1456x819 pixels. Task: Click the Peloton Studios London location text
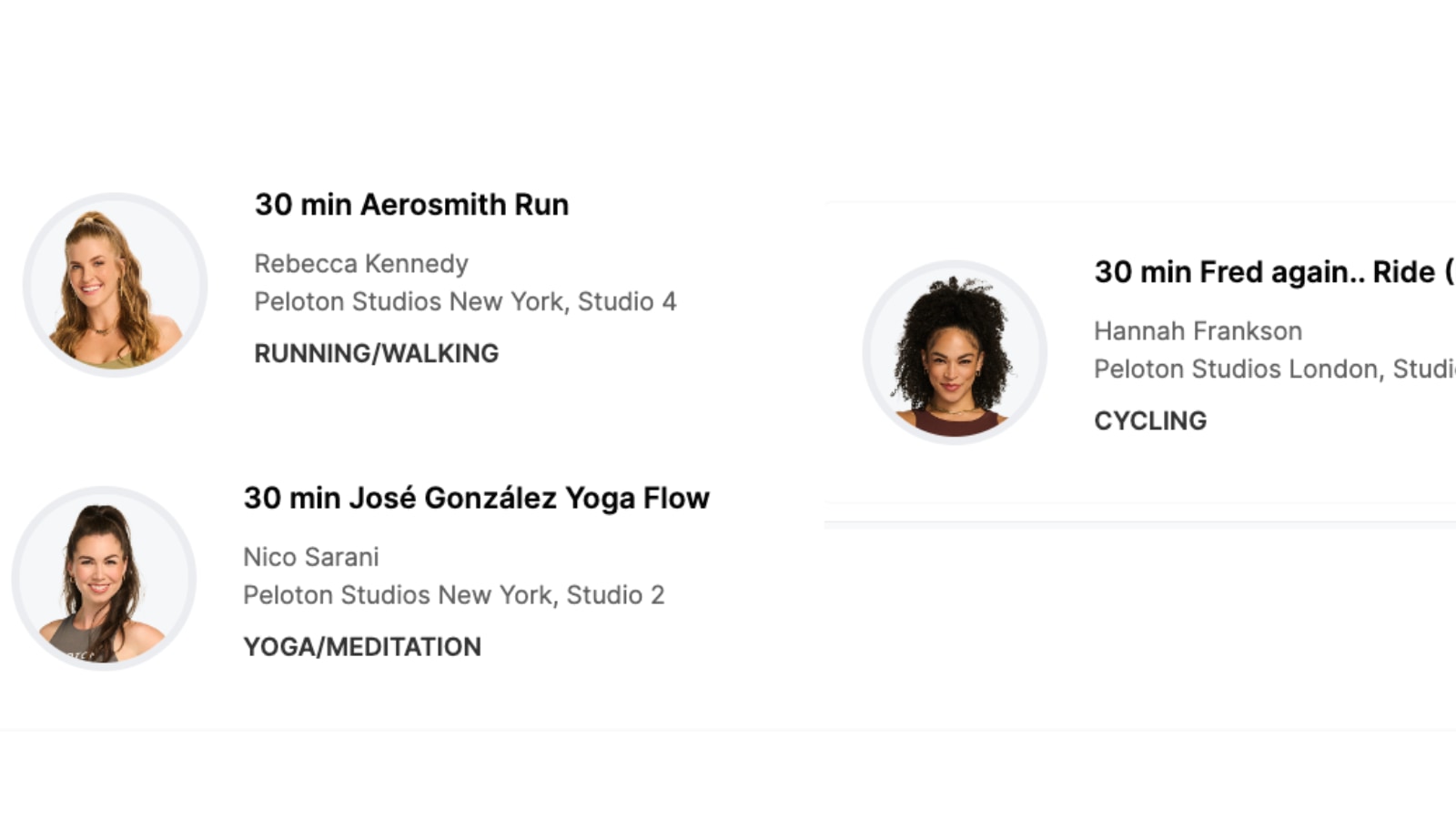[1272, 369]
